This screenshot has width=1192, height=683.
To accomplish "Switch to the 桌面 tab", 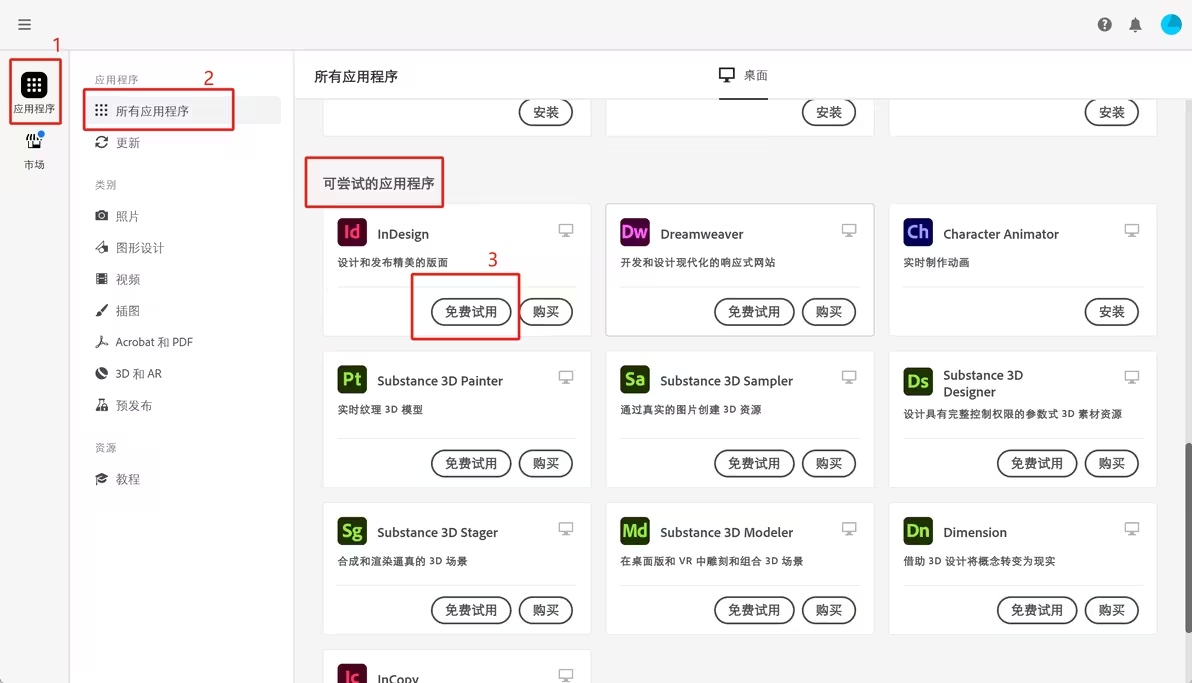I will click(x=740, y=75).
